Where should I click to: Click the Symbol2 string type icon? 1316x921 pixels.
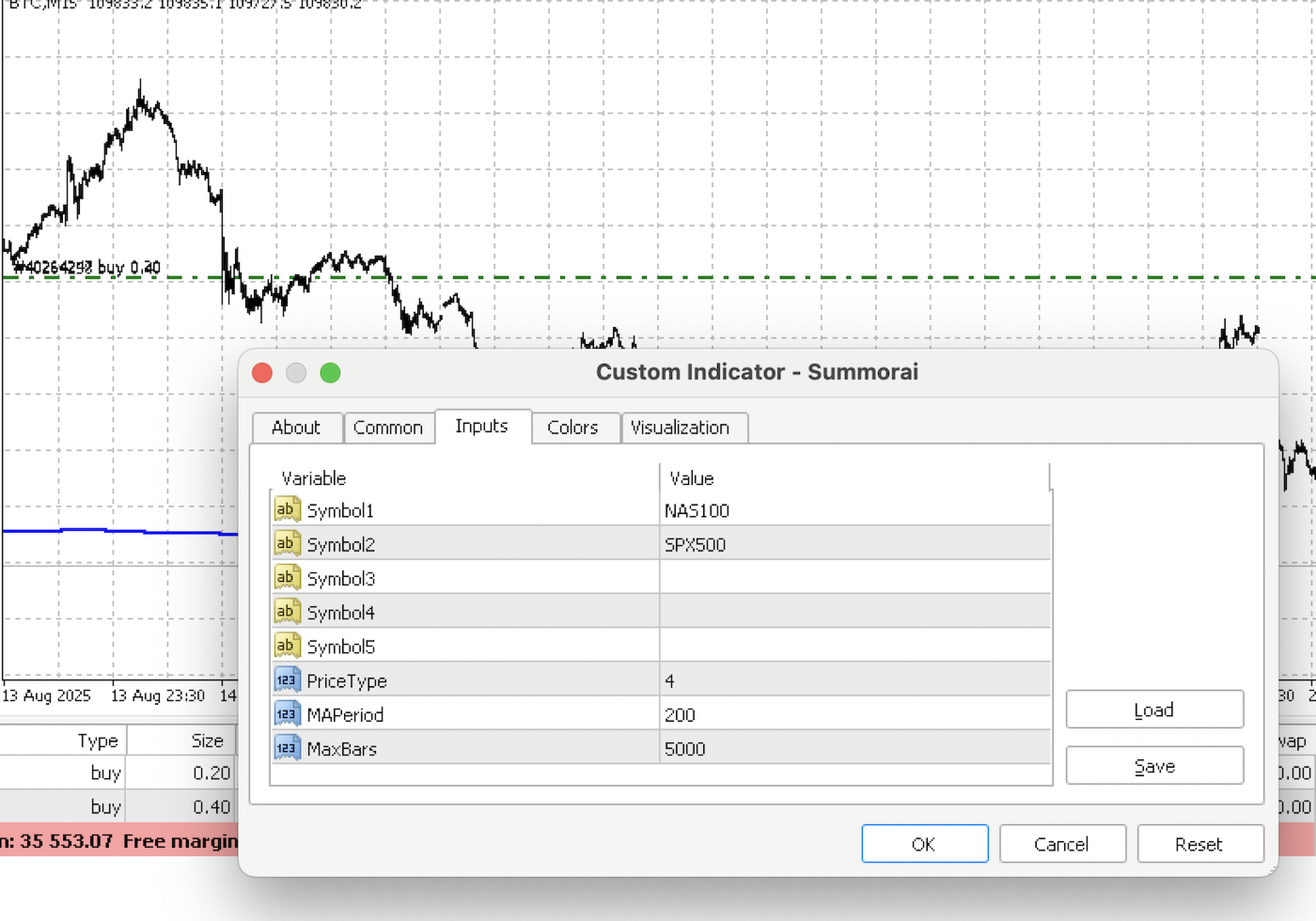[287, 543]
